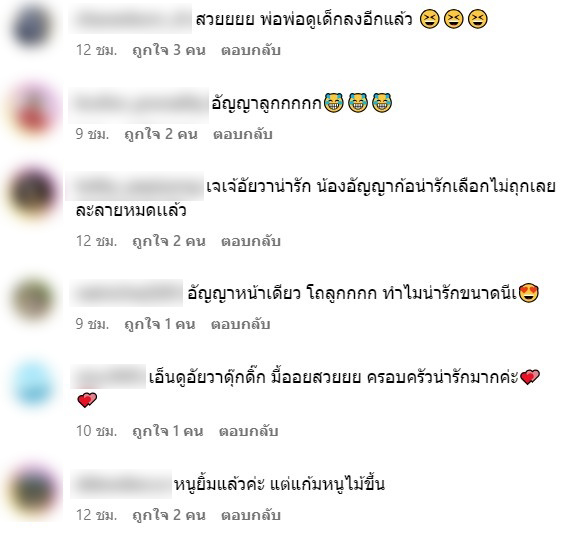The width and height of the screenshot is (569, 540).
Task: View "ถูกใจ 1 คน" under the heart-eyes comment
Action: point(160,324)
